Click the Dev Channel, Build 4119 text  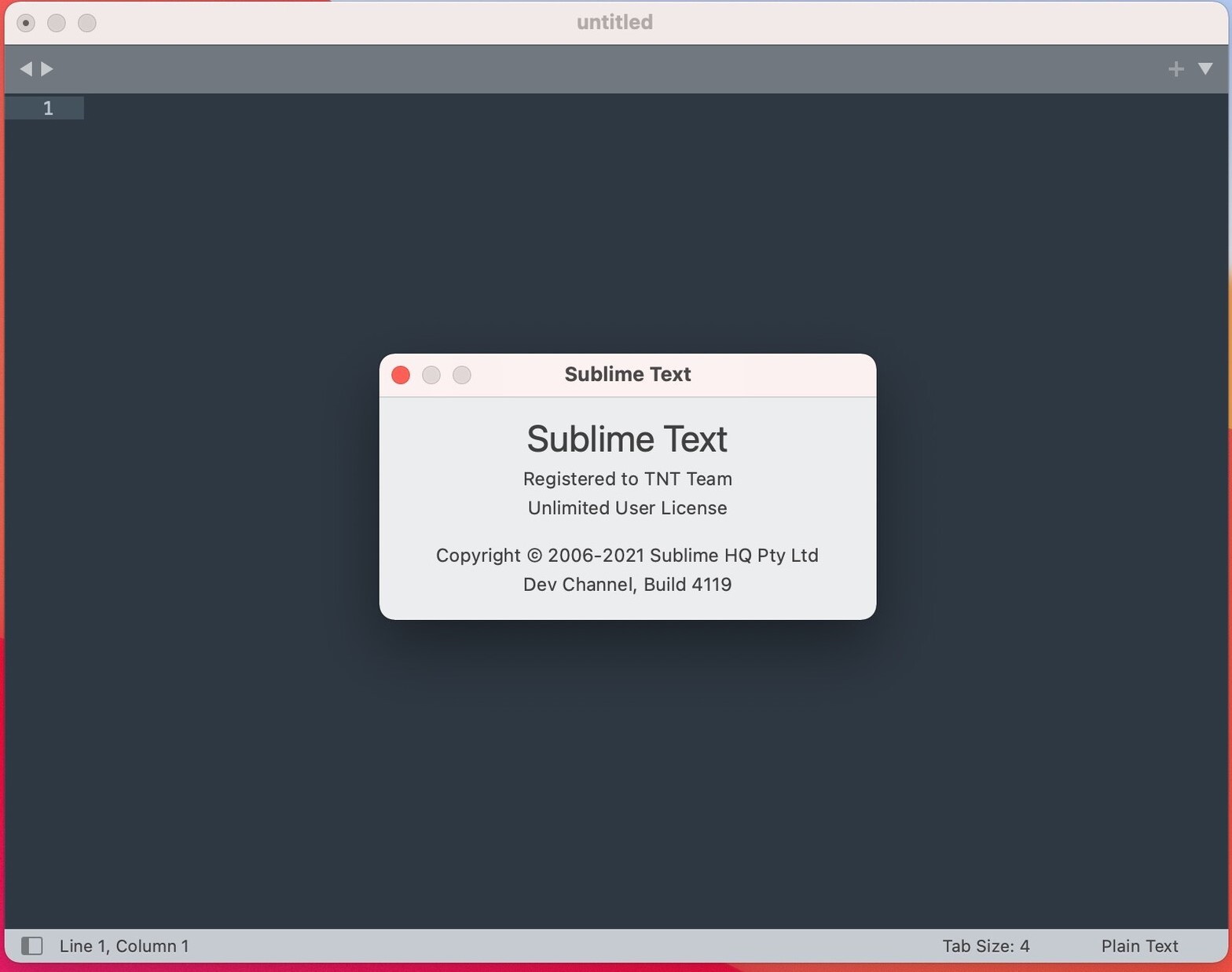click(x=627, y=584)
